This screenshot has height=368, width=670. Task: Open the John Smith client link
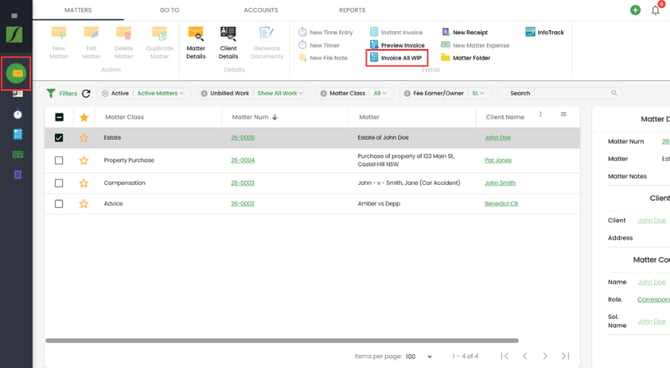(x=500, y=183)
